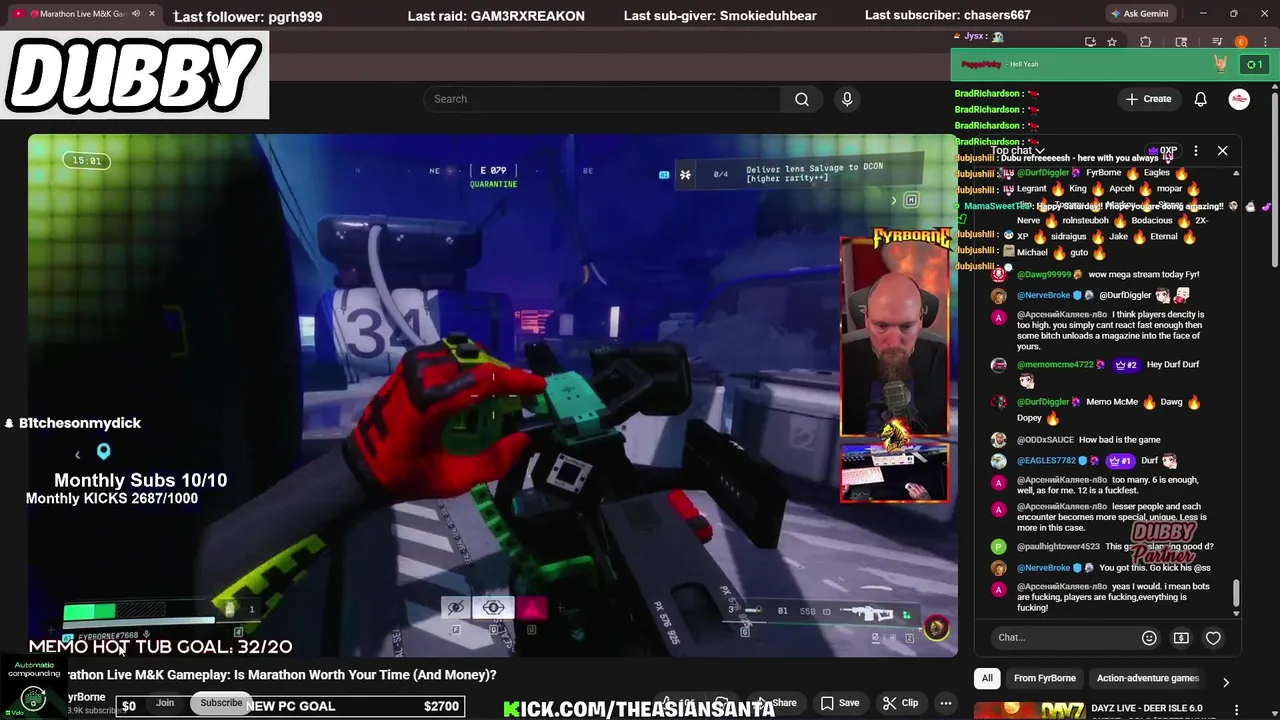Close the Marathon Live browser tab

[x=151, y=14]
